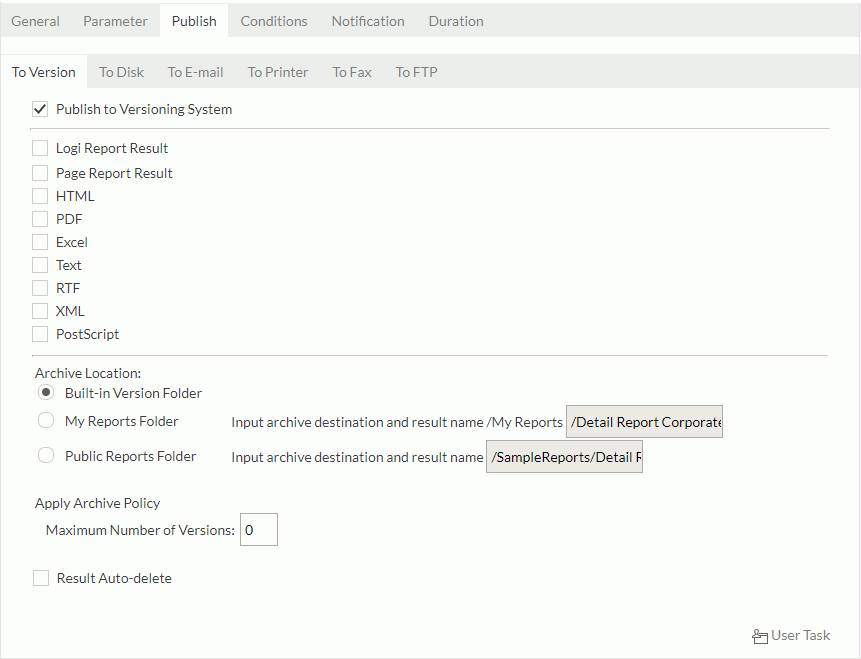The height and width of the screenshot is (659, 861).
Task: Enable HTML output format
Action: point(40,195)
